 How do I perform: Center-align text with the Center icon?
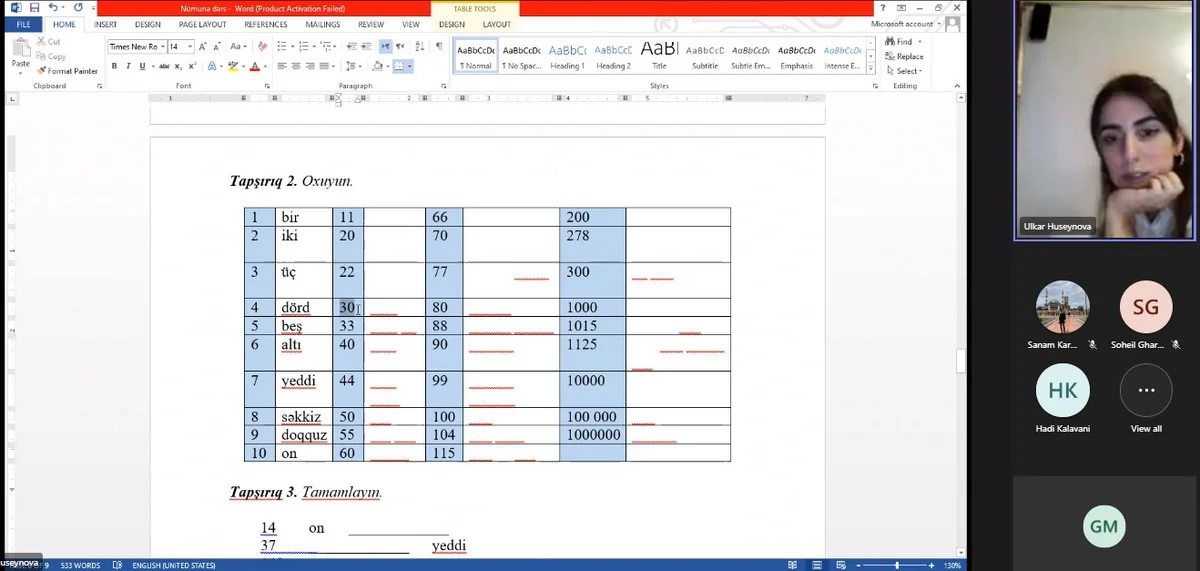[296, 66]
